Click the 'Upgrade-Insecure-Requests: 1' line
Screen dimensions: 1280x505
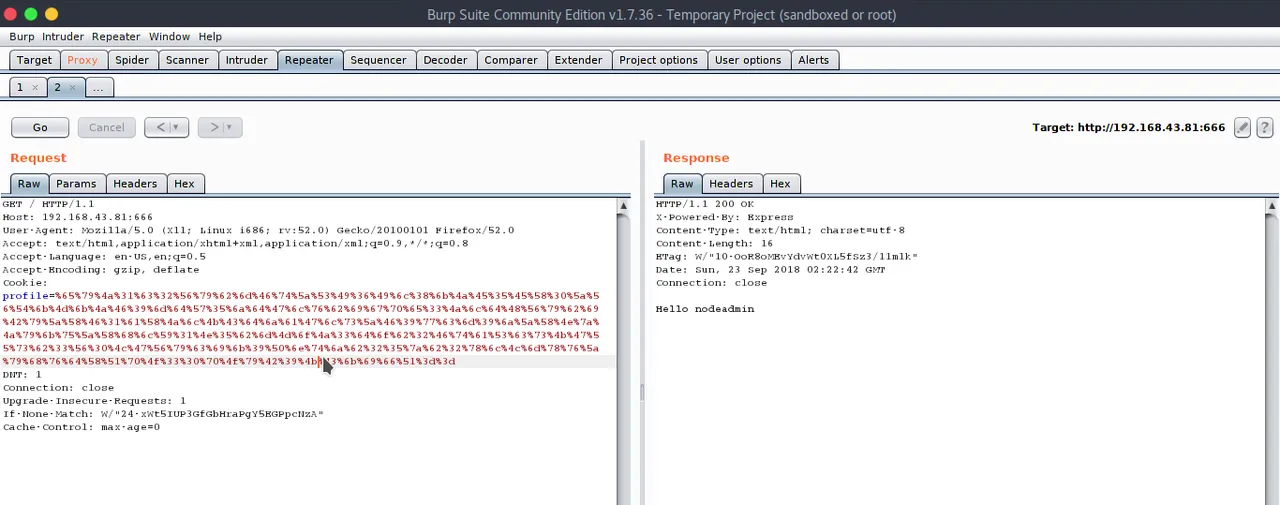(94, 401)
